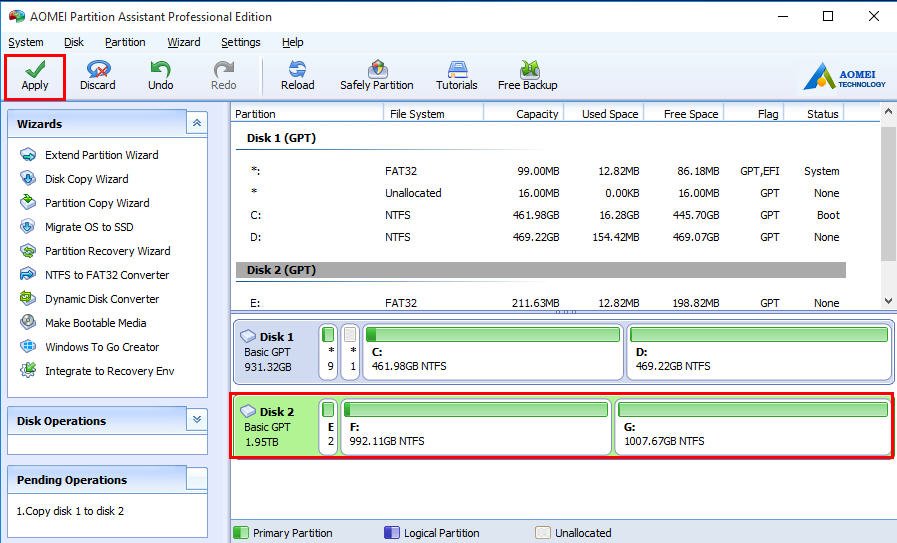The height and width of the screenshot is (543, 897).
Task: Select D: 469.22GB partition block
Action: pos(759,352)
